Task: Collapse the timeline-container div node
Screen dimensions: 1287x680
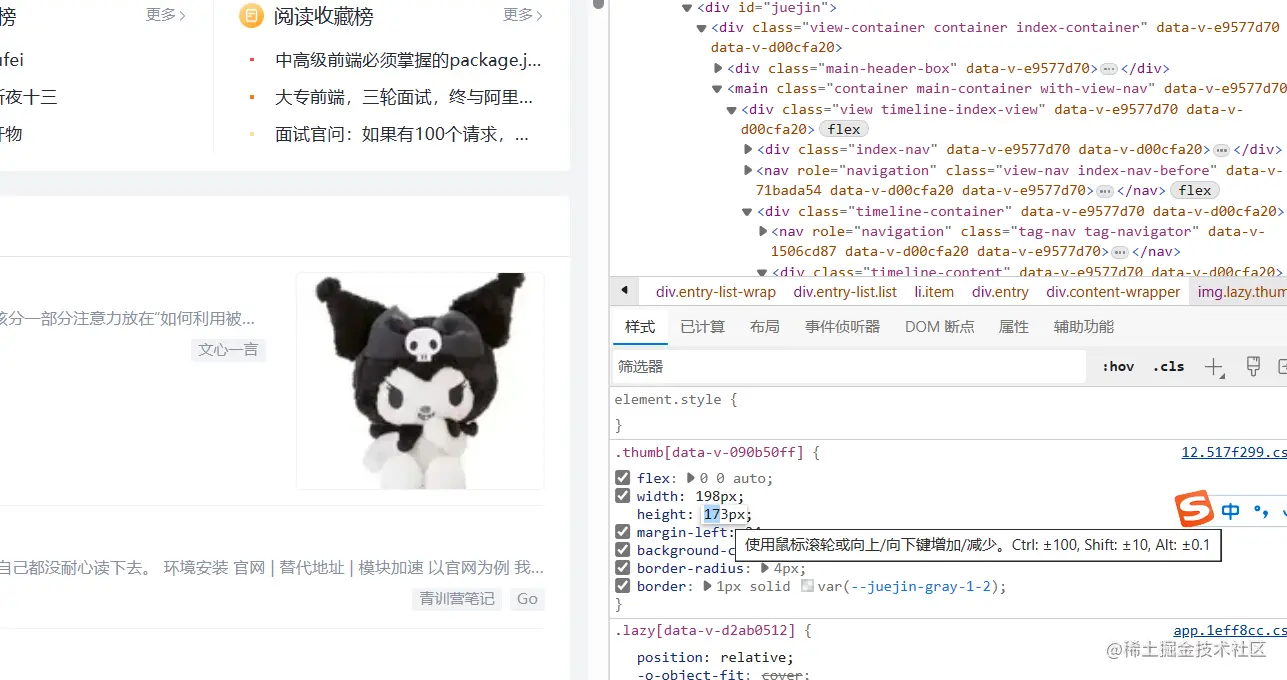Action: (747, 212)
